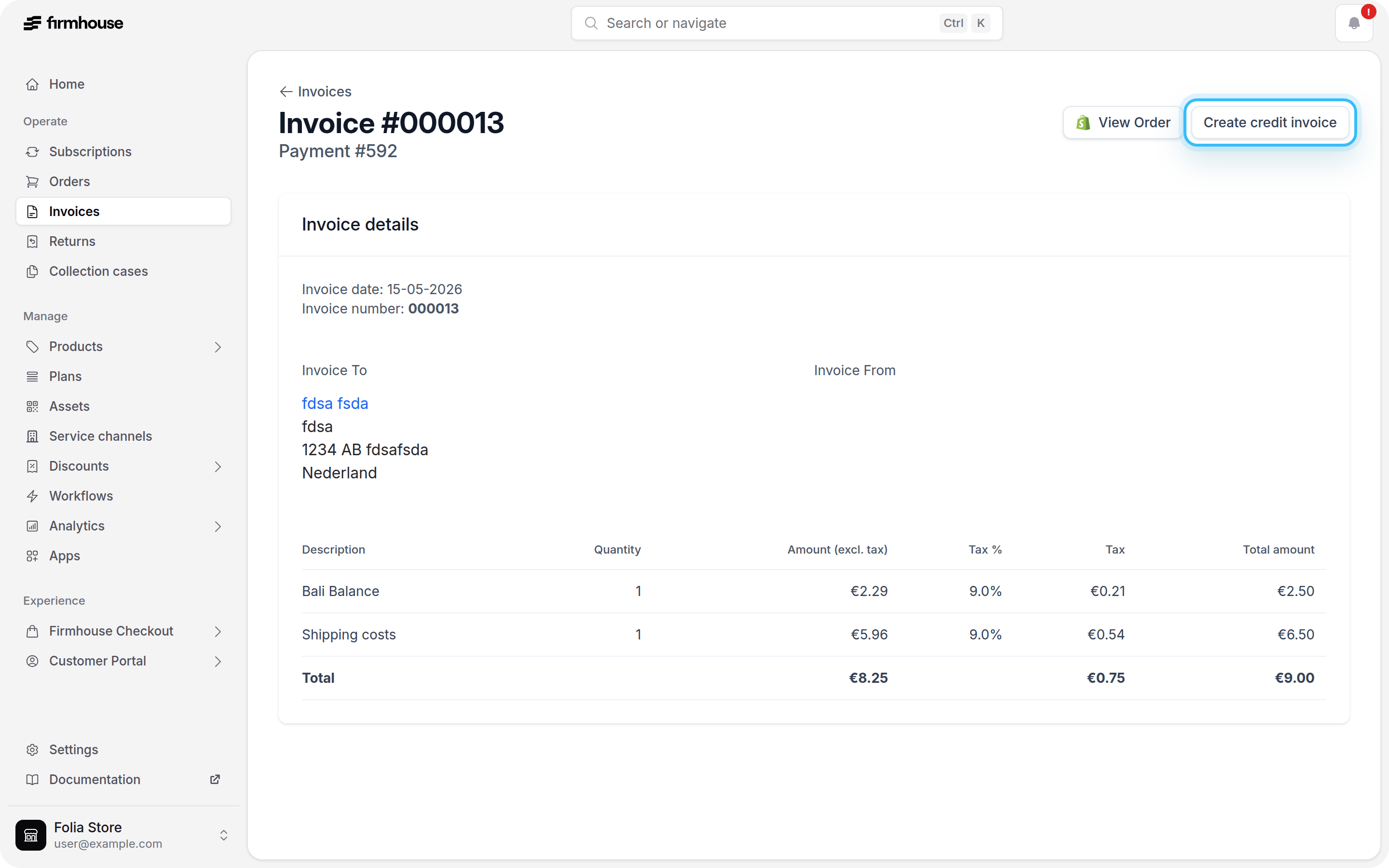The width and height of the screenshot is (1389, 868).
Task: Open Subscriptions in sidebar
Action: [123, 151]
